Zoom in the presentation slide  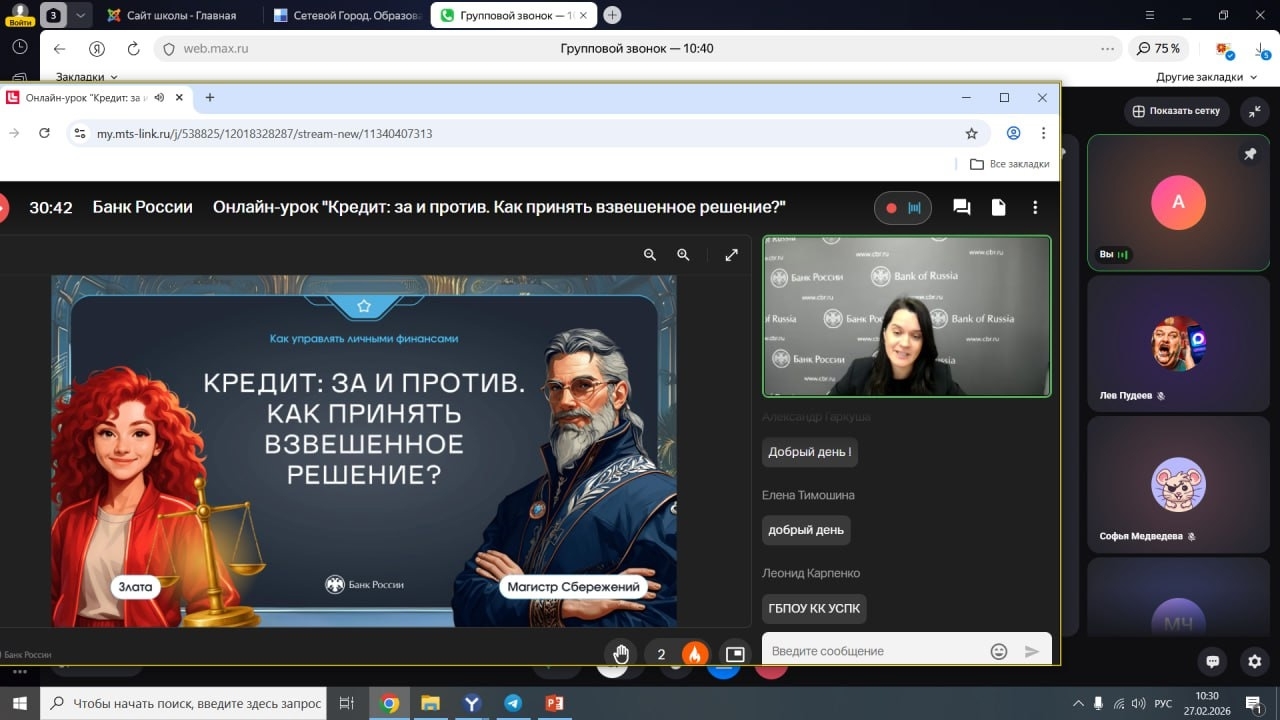pos(683,255)
